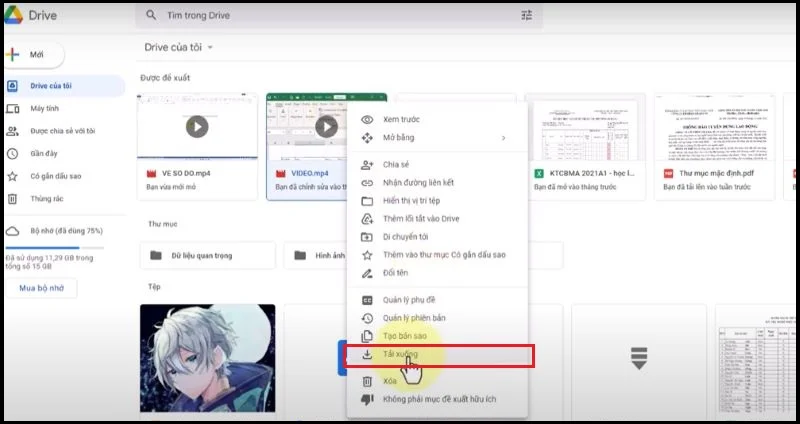This screenshot has width=800, height=424.
Task: Select the "VIDEO.mp4" file name
Action: coord(310,173)
